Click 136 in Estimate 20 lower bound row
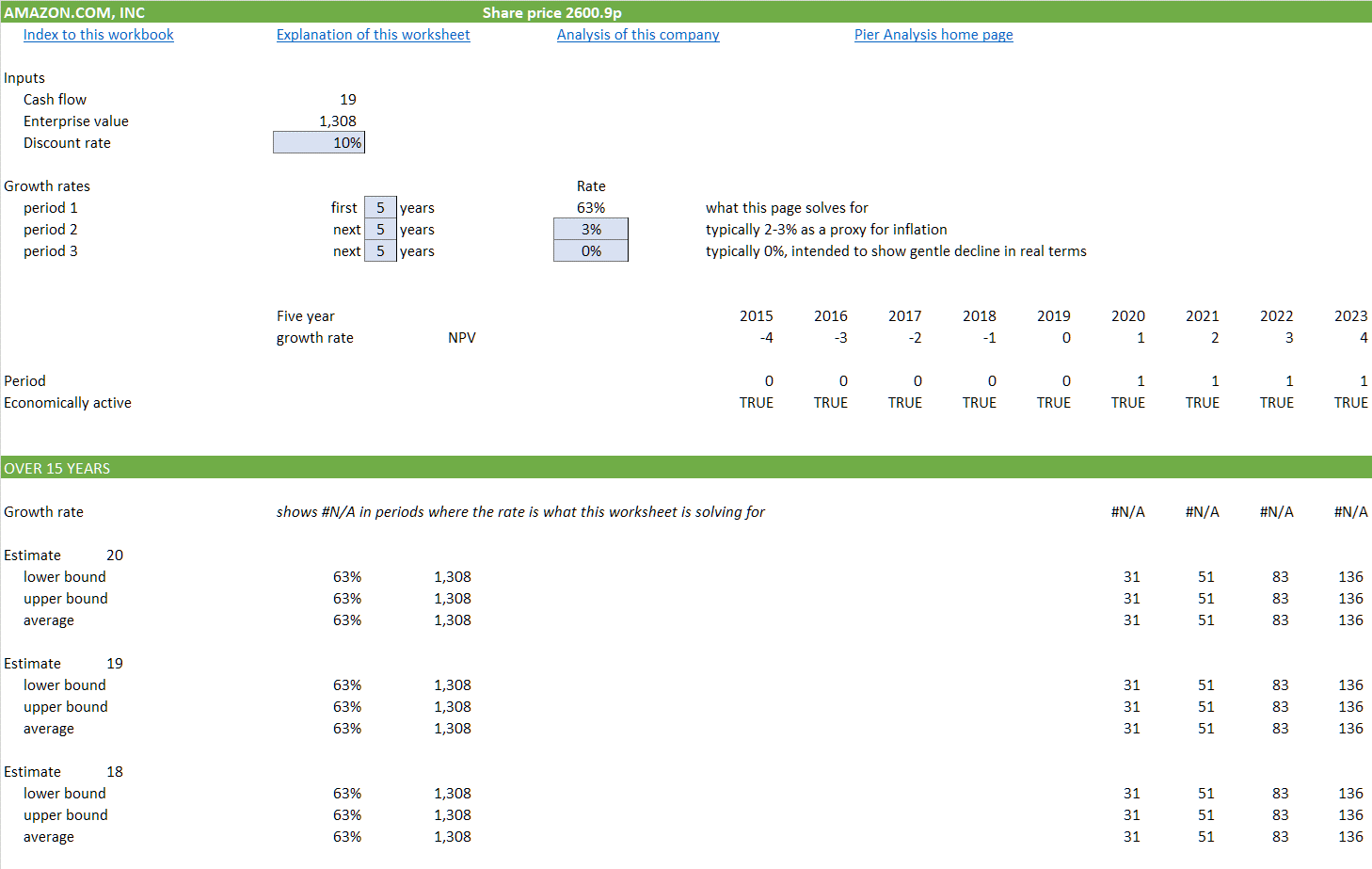 coord(1351,576)
